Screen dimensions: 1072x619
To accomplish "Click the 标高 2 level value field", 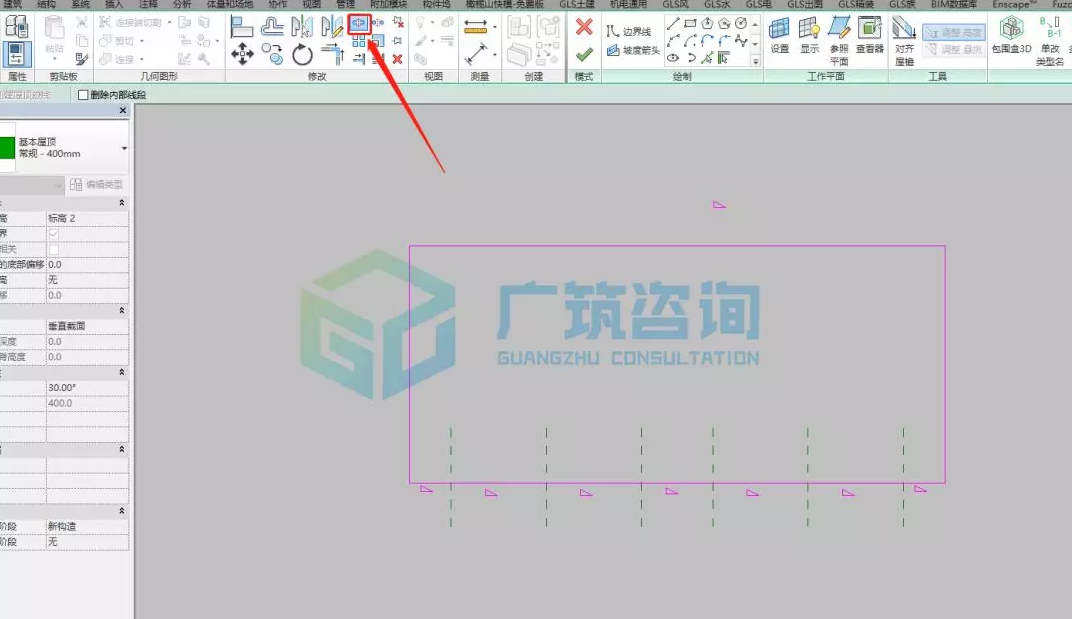I will tap(87, 218).
